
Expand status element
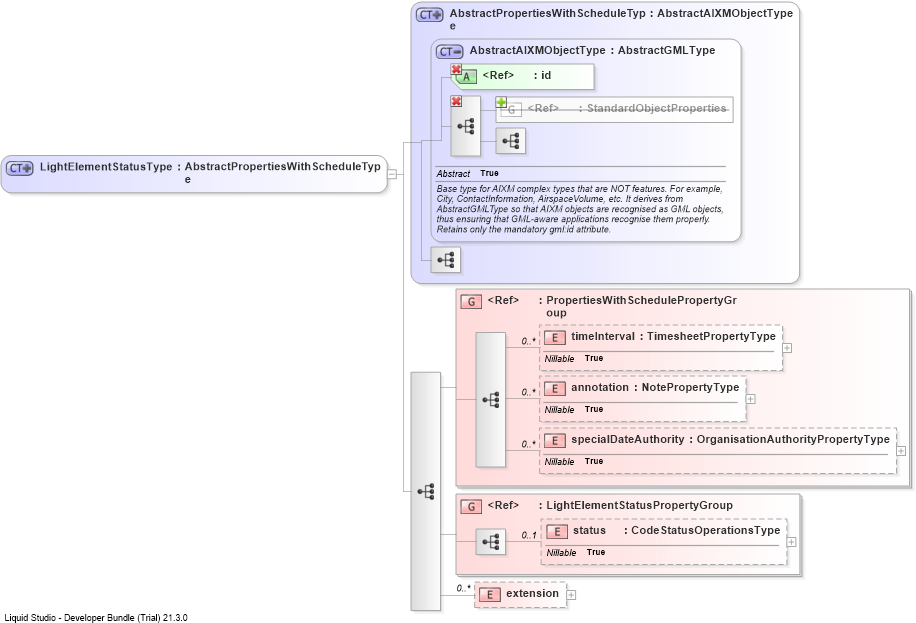(x=791, y=542)
